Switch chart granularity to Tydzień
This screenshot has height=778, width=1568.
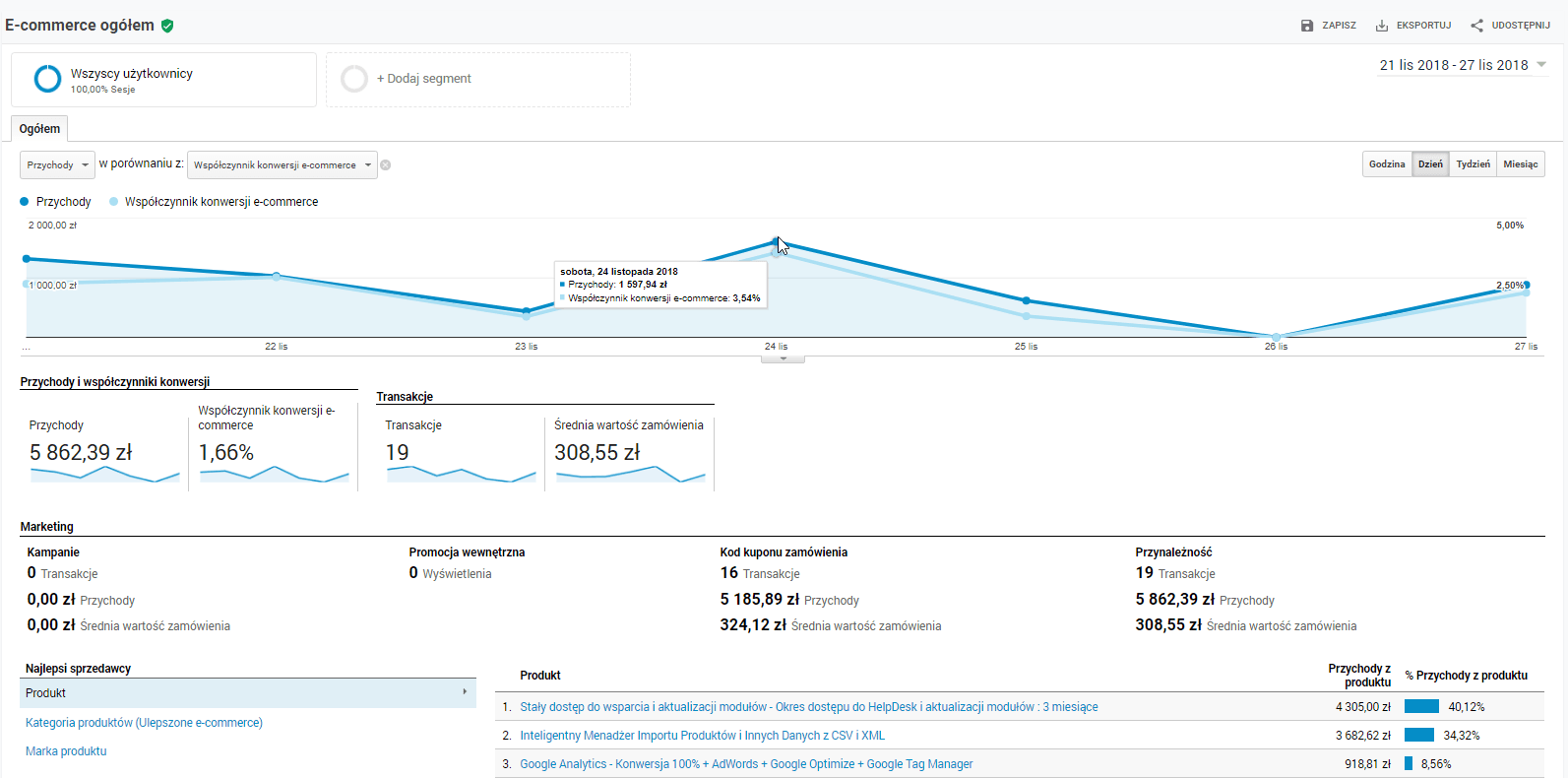[x=1473, y=164]
